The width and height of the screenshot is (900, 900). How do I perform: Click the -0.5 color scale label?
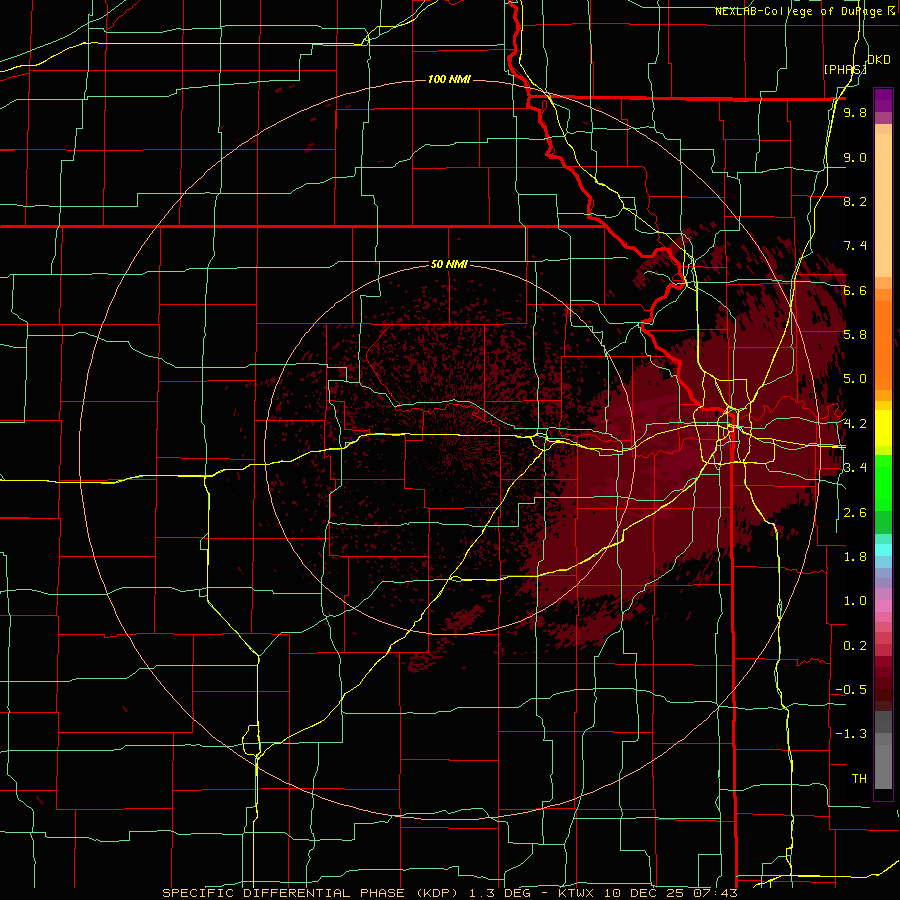(851, 690)
